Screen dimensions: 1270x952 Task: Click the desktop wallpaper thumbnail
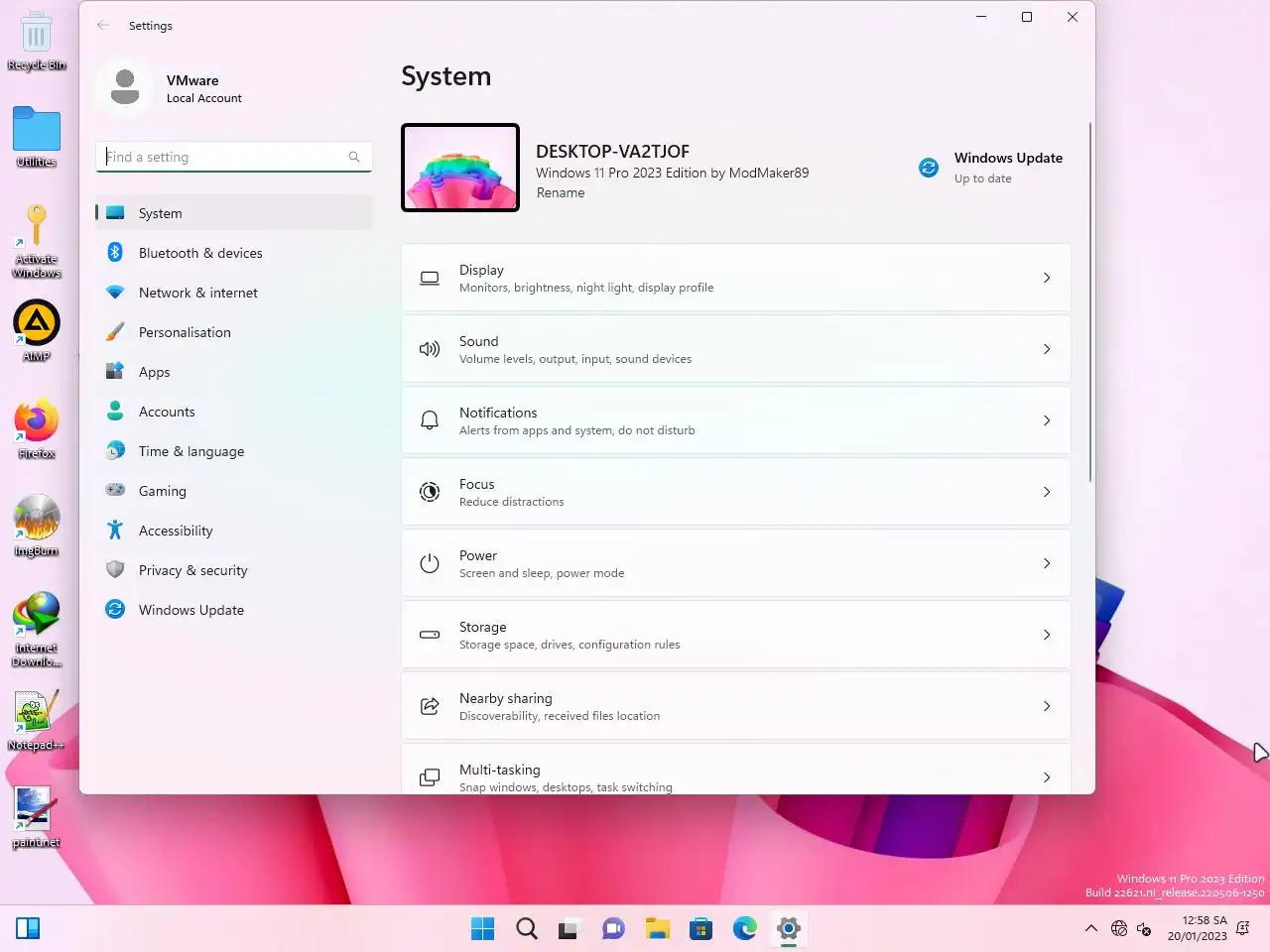pos(460,168)
